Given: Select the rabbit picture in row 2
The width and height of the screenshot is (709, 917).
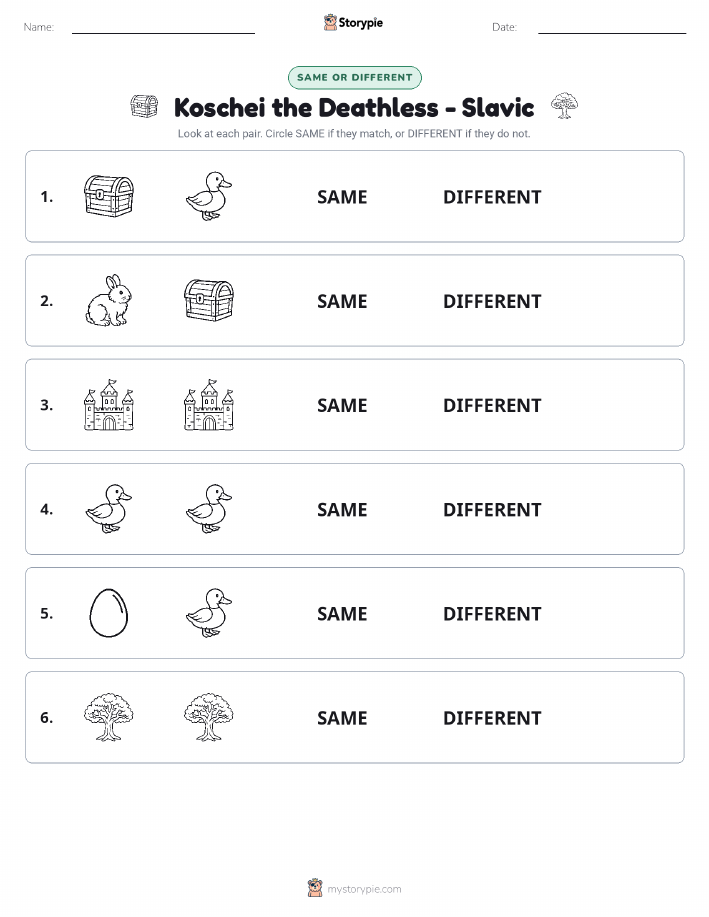Looking at the screenshot, I should coord(109,301).
